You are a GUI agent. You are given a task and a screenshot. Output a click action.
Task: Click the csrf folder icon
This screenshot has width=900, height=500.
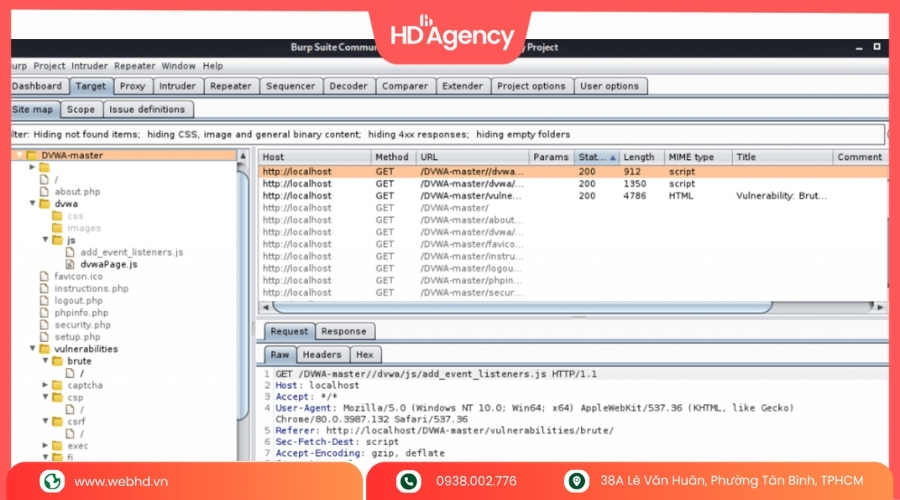pos(57,421)
